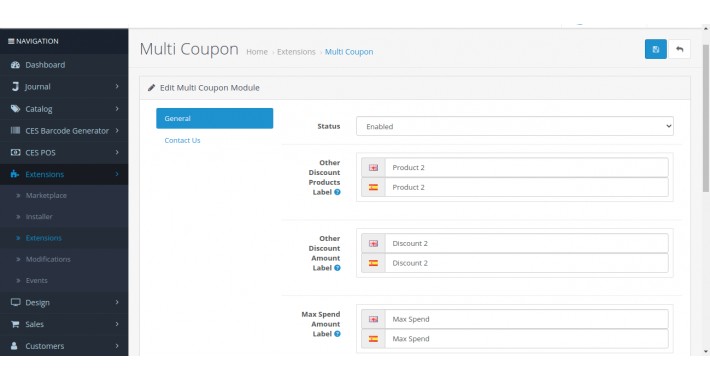This screenshot has width=710, height=380.
Task: Click the blue Save button icon
Action: tap(655, 49)
